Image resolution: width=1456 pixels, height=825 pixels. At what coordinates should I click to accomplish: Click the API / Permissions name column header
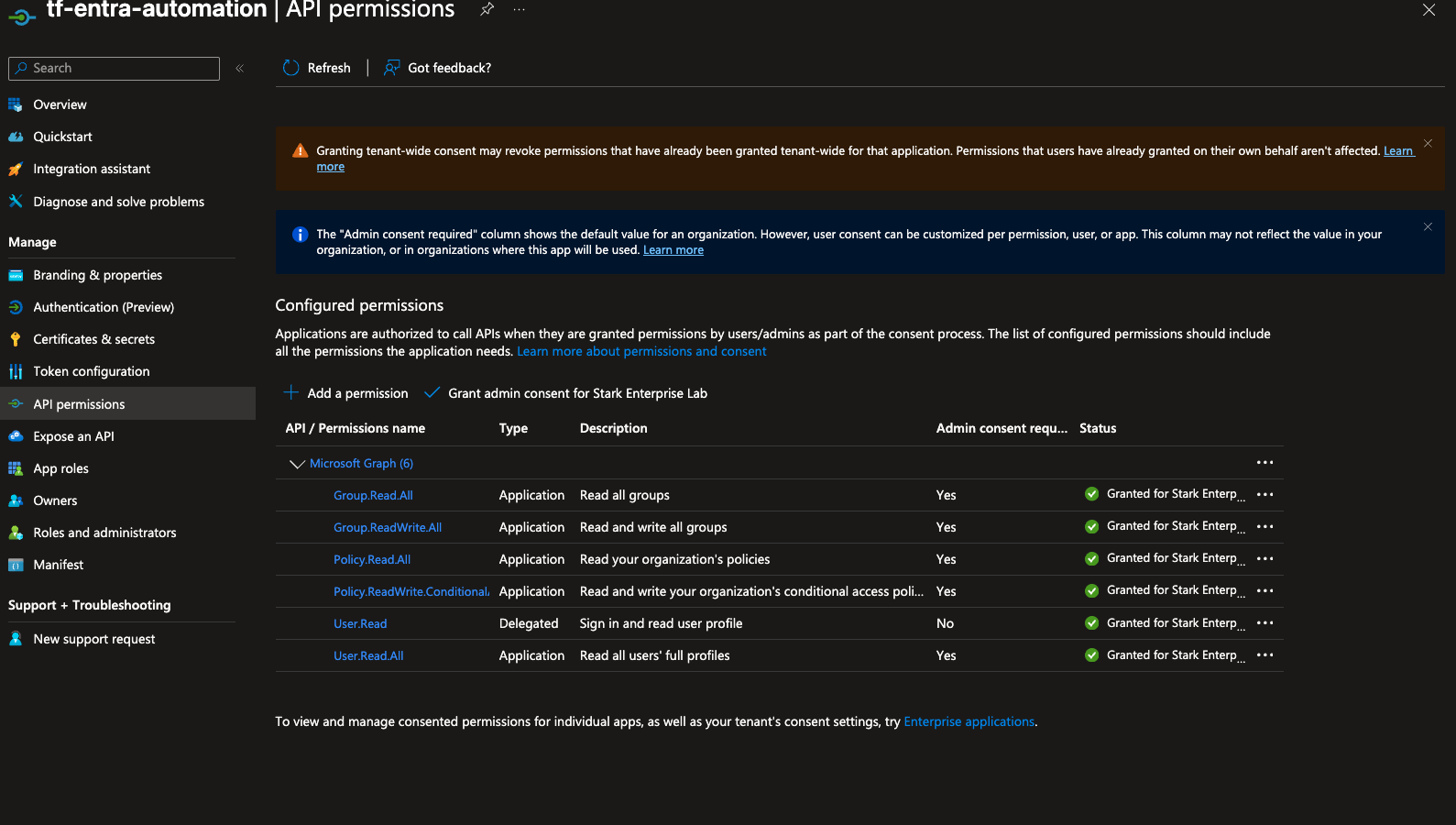click(x=355, y=428)
